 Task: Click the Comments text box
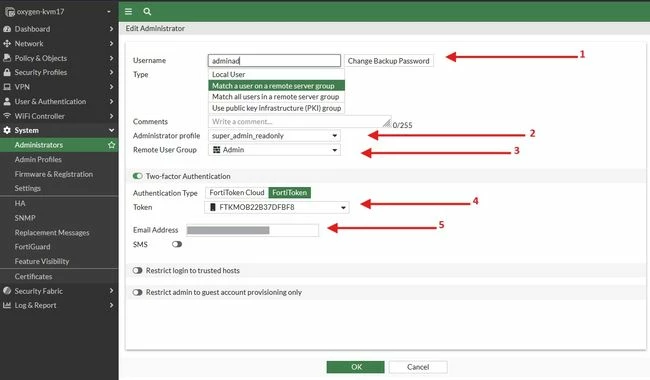pos(299,122)
